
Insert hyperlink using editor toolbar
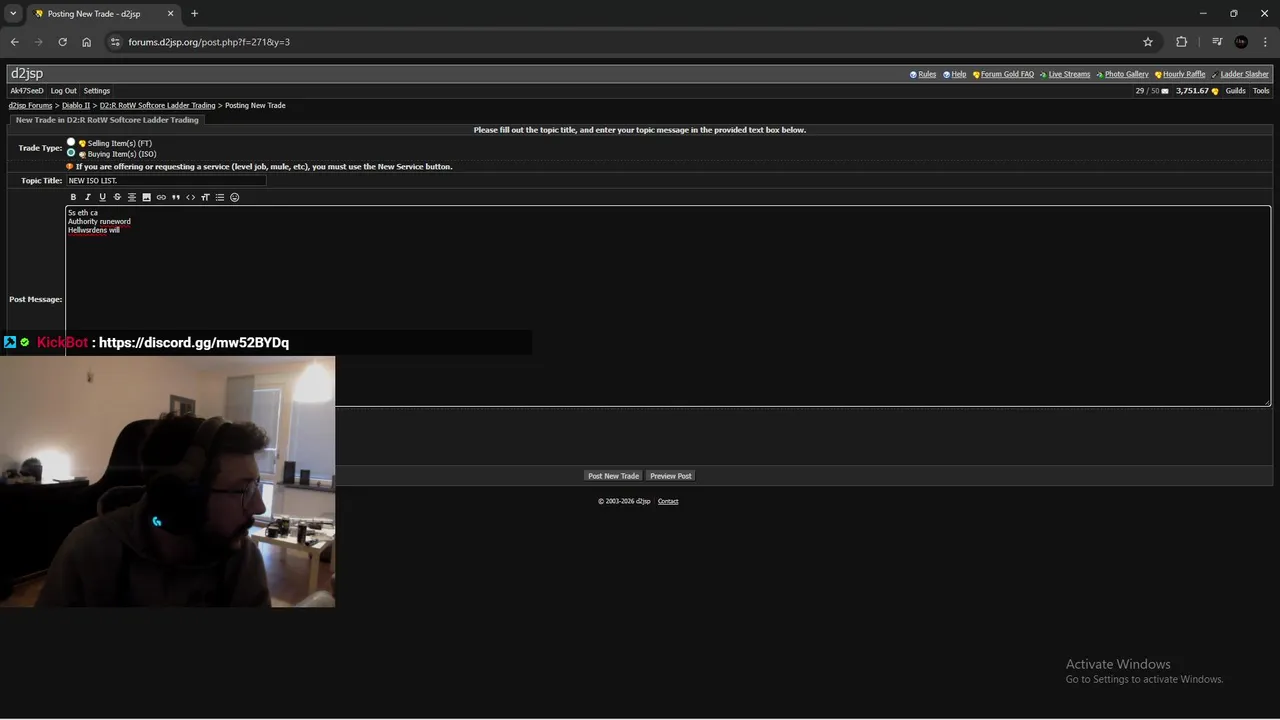pyautogui.click(x=161, y=197)
